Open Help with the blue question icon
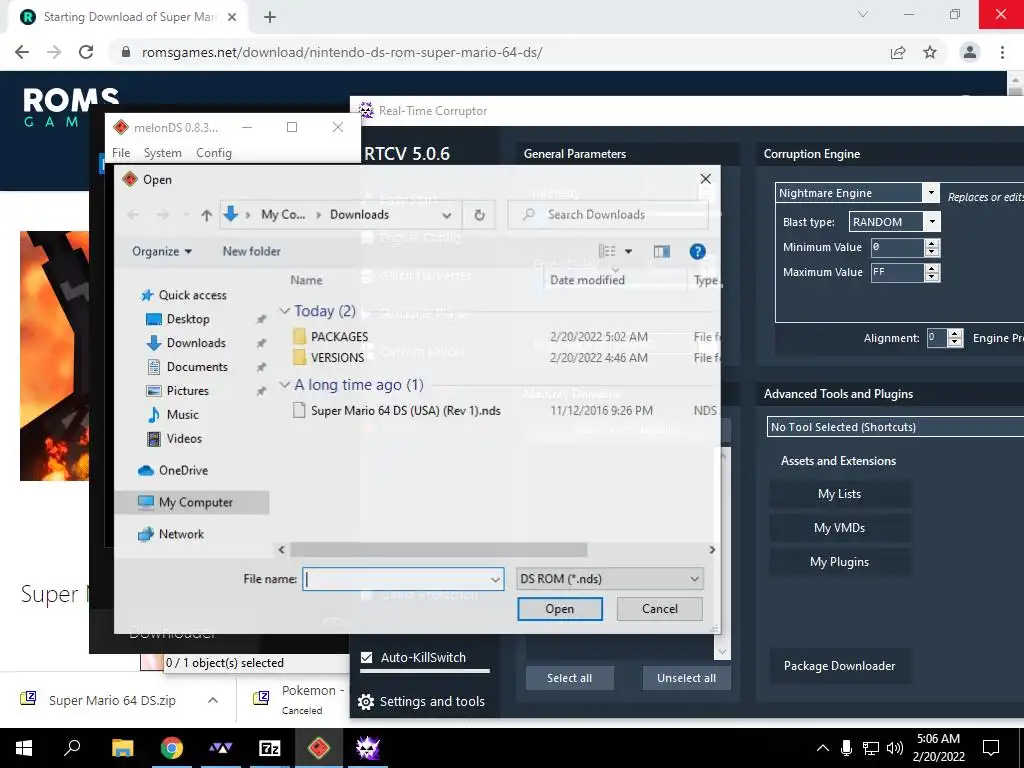Image resolution: width=1024 pixels, height=768 pixels. coord(697,251)
